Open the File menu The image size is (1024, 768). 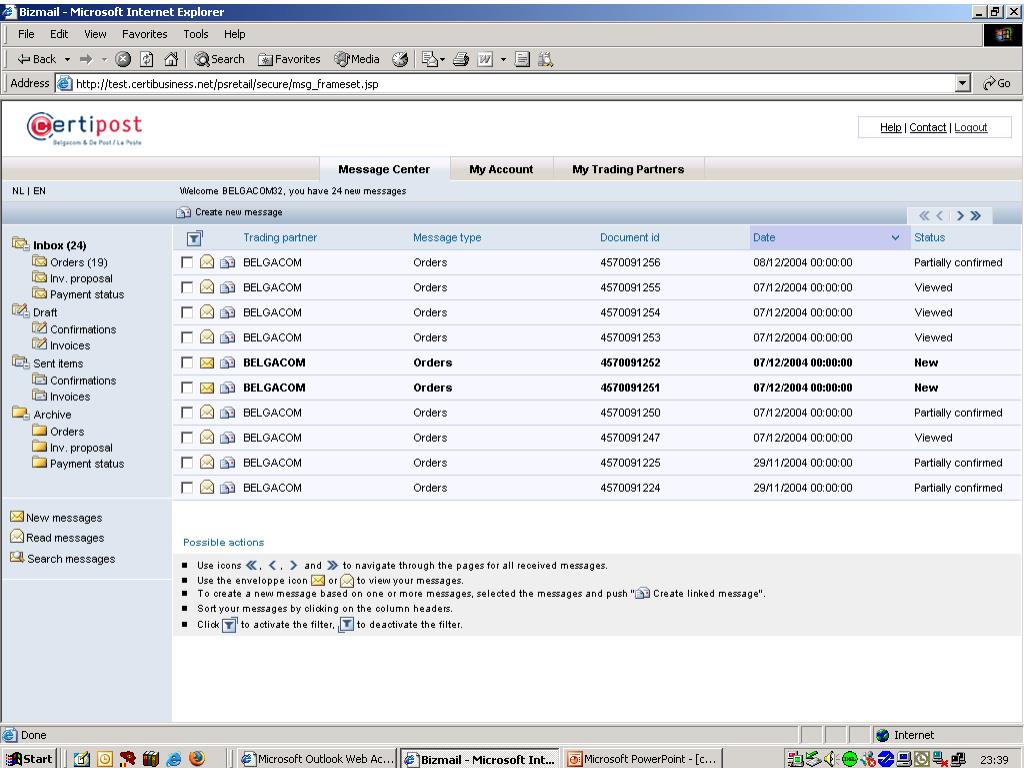tap(26, 34)
